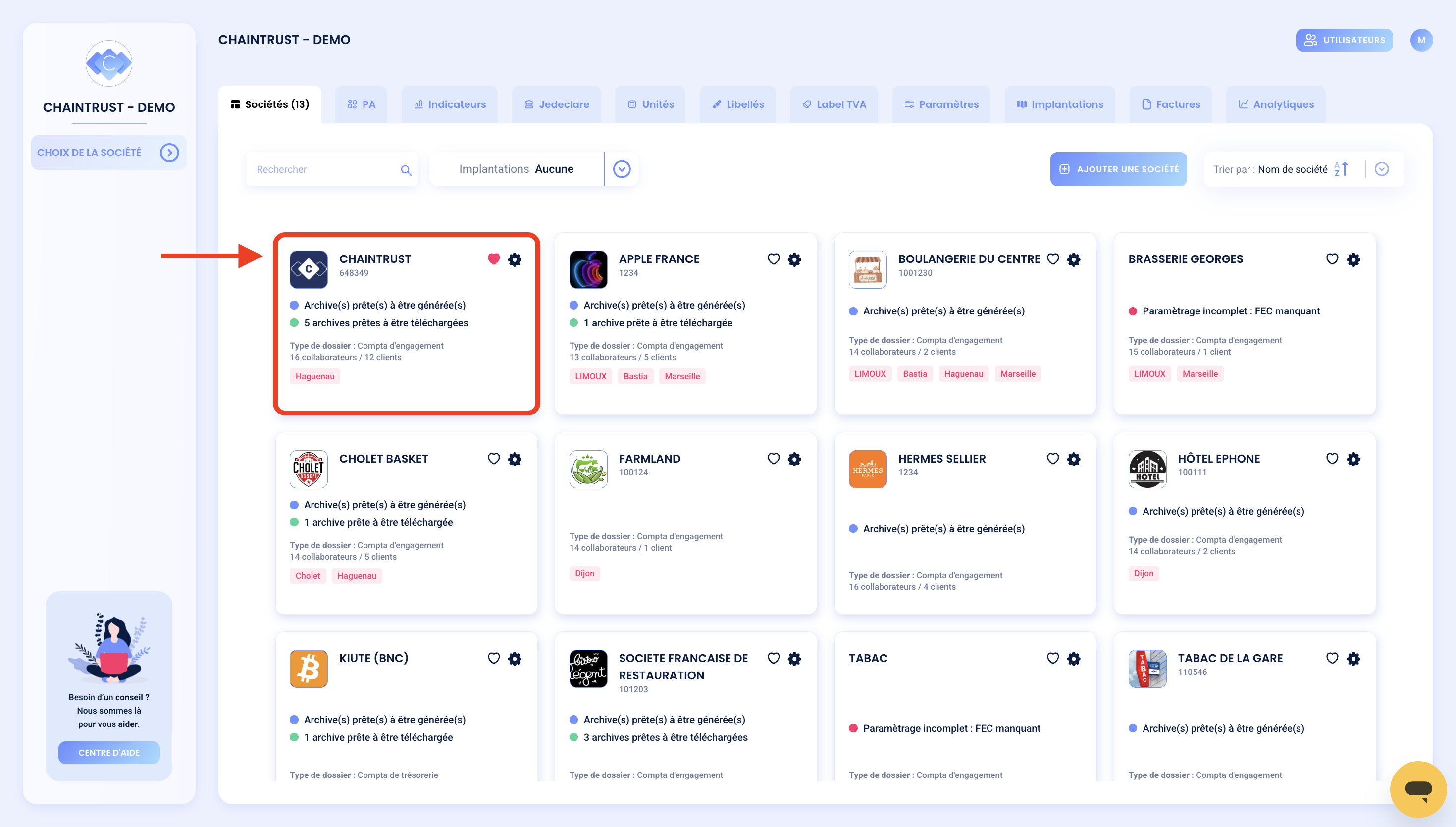Open settings gear for BRASSERIE GEORGES
Screen dimensions: 1456x827
tap(1354, 259)
